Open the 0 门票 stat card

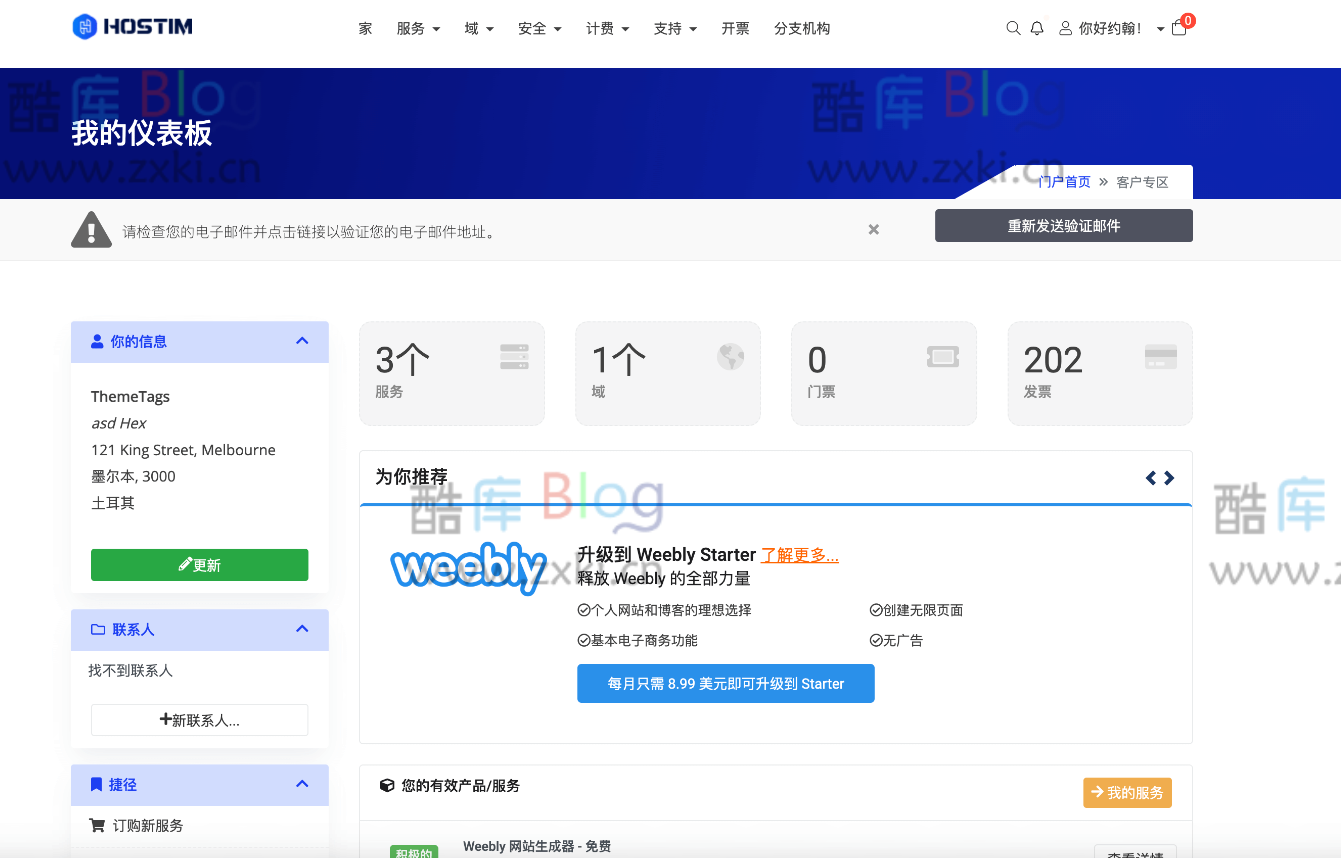coord(884,373)
